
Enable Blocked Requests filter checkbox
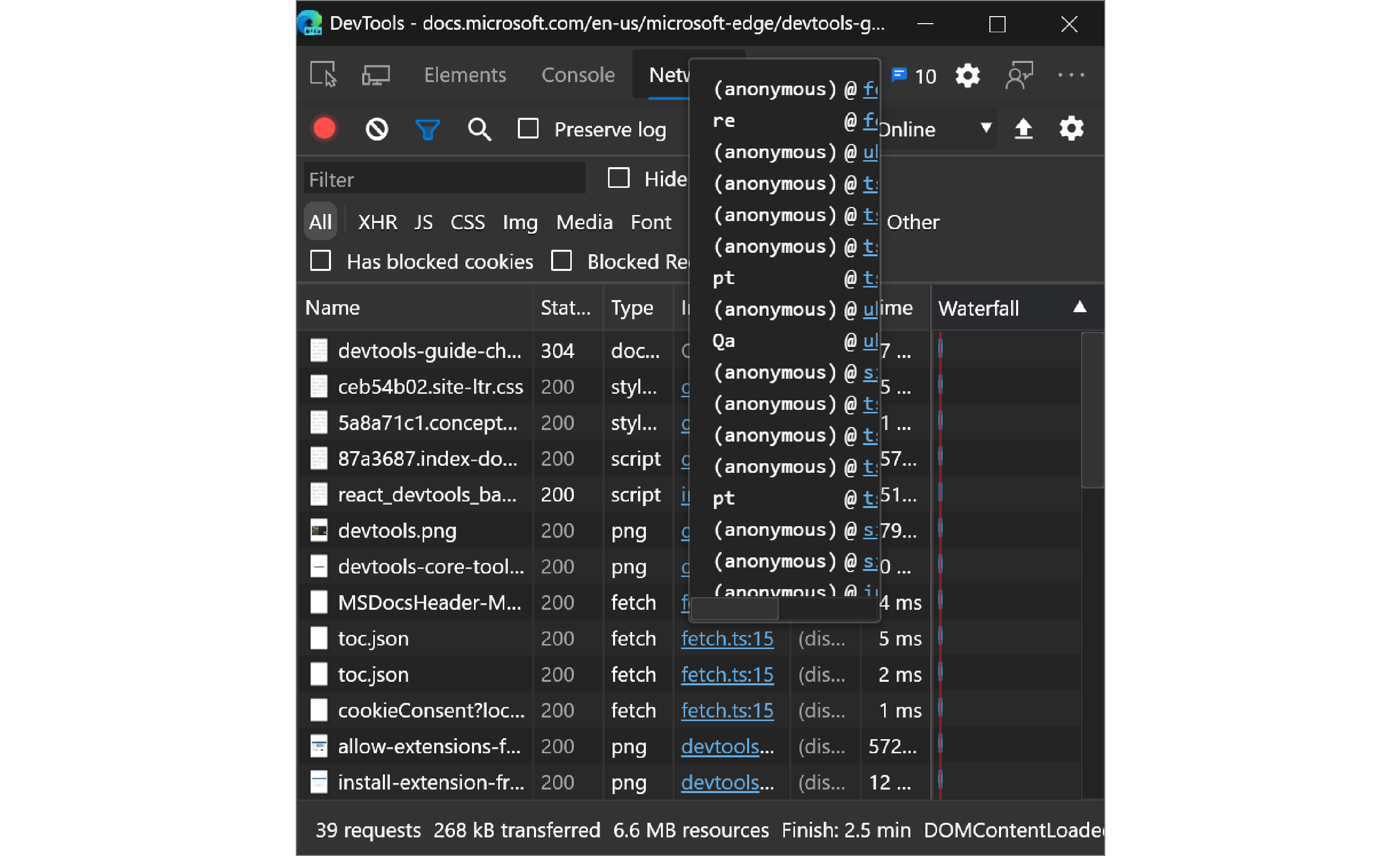(560, 261)
